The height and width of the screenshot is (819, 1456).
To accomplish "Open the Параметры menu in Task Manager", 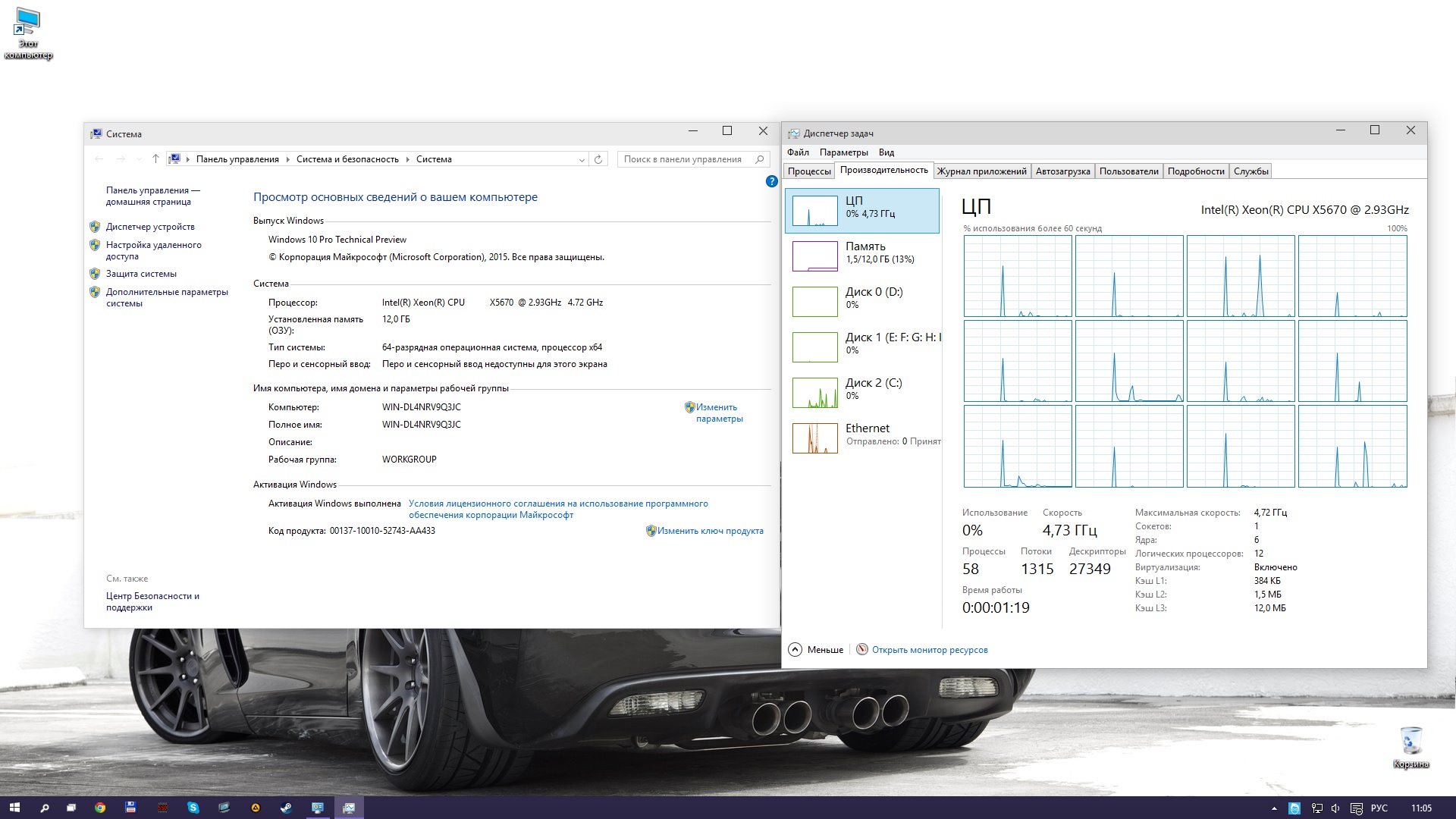I will pyautogui.click(x=843, y=152).
